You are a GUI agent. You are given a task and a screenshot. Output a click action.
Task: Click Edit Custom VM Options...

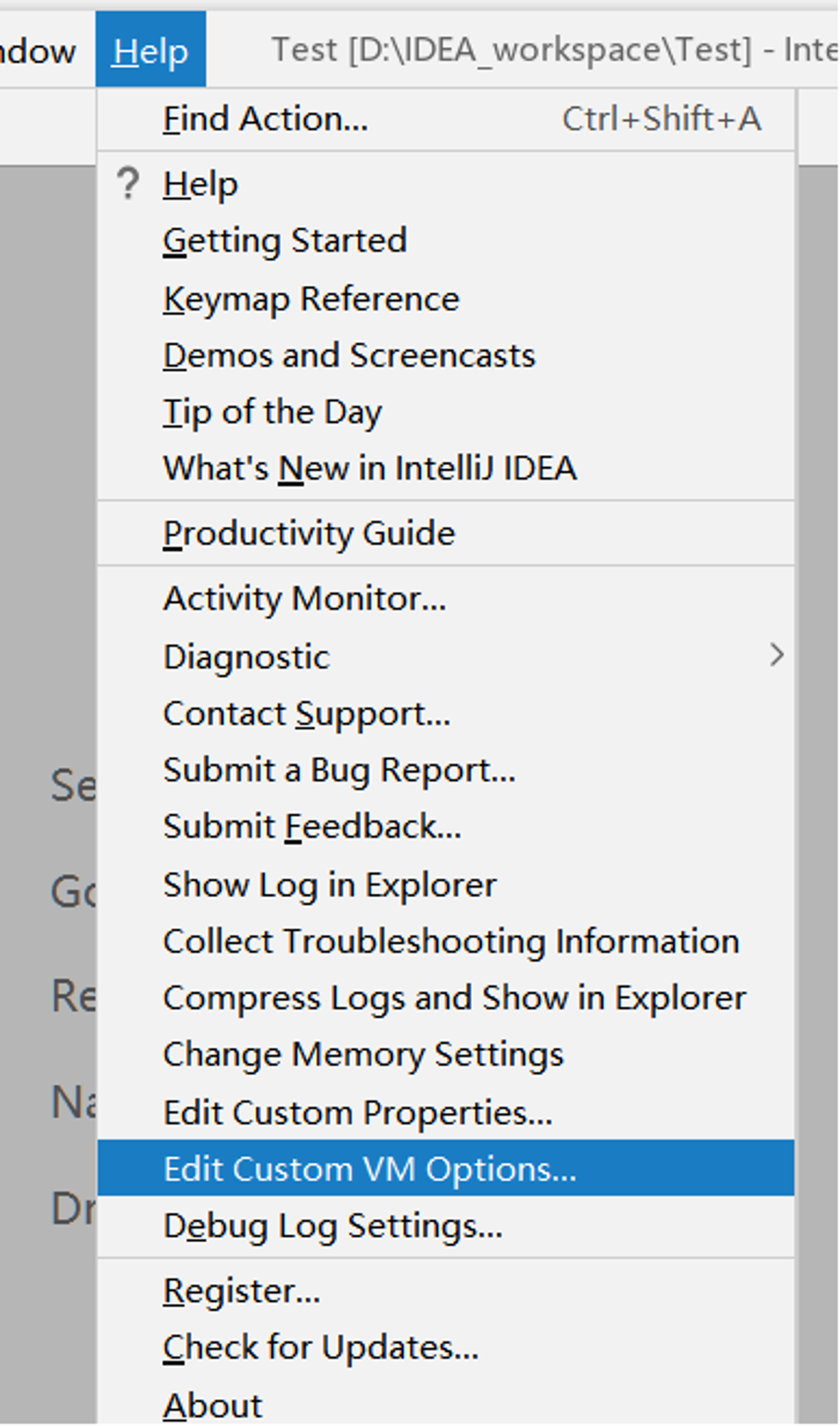446,1168
